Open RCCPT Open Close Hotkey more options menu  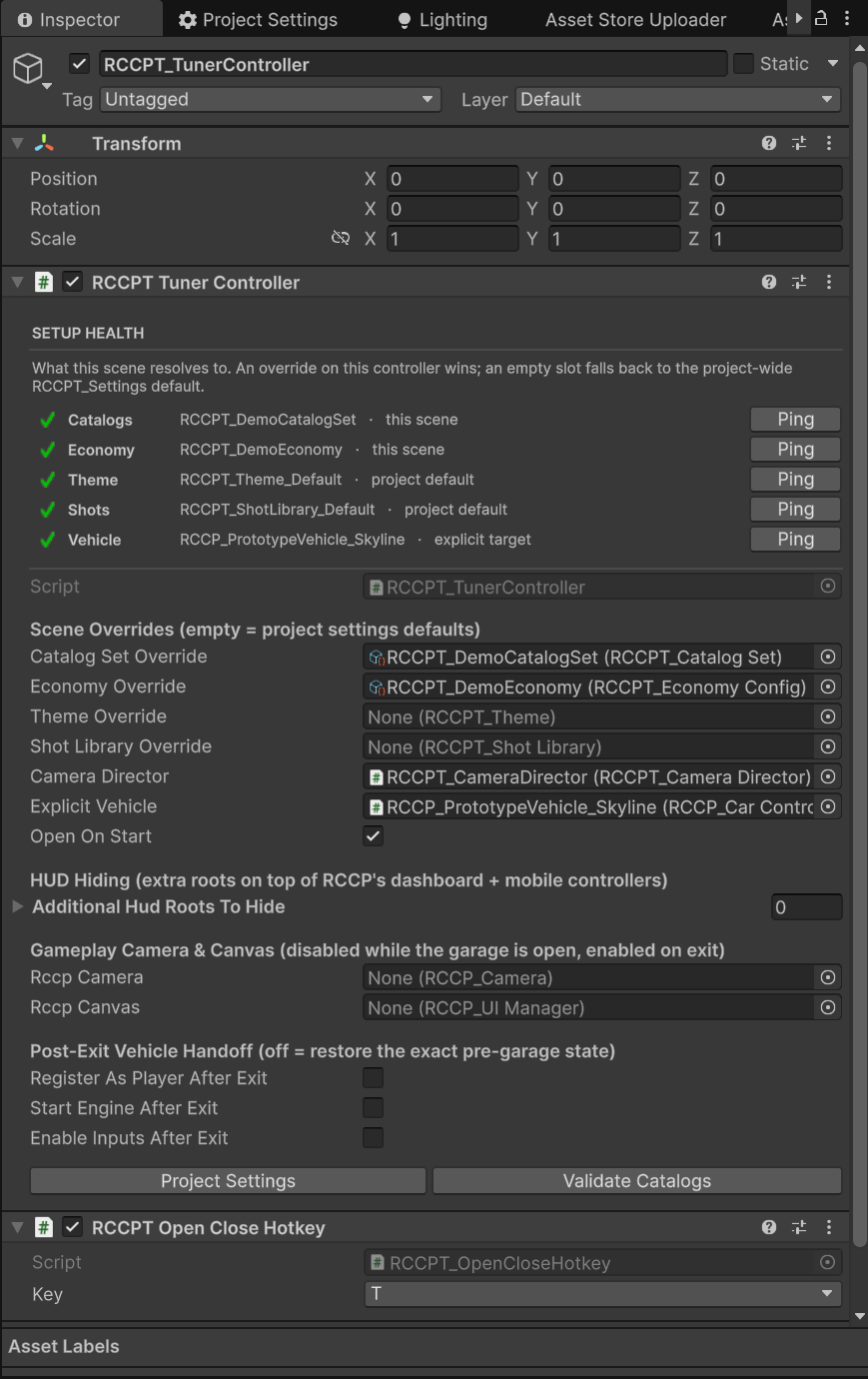[x=829, y=1227]
